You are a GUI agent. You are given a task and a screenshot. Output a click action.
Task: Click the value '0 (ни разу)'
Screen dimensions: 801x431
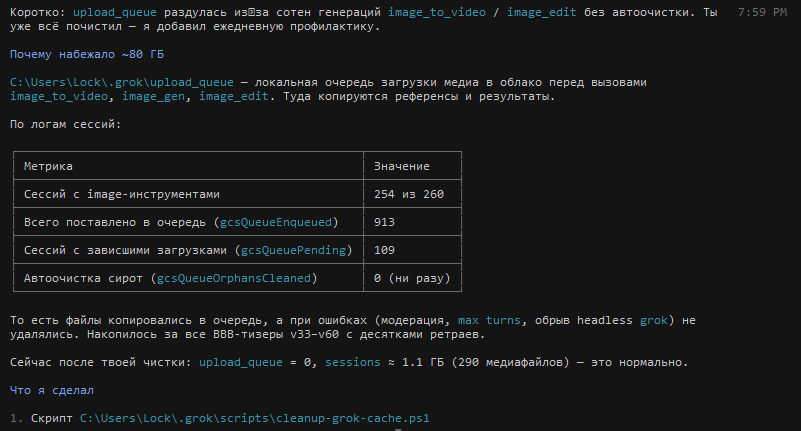click(412, 278)
